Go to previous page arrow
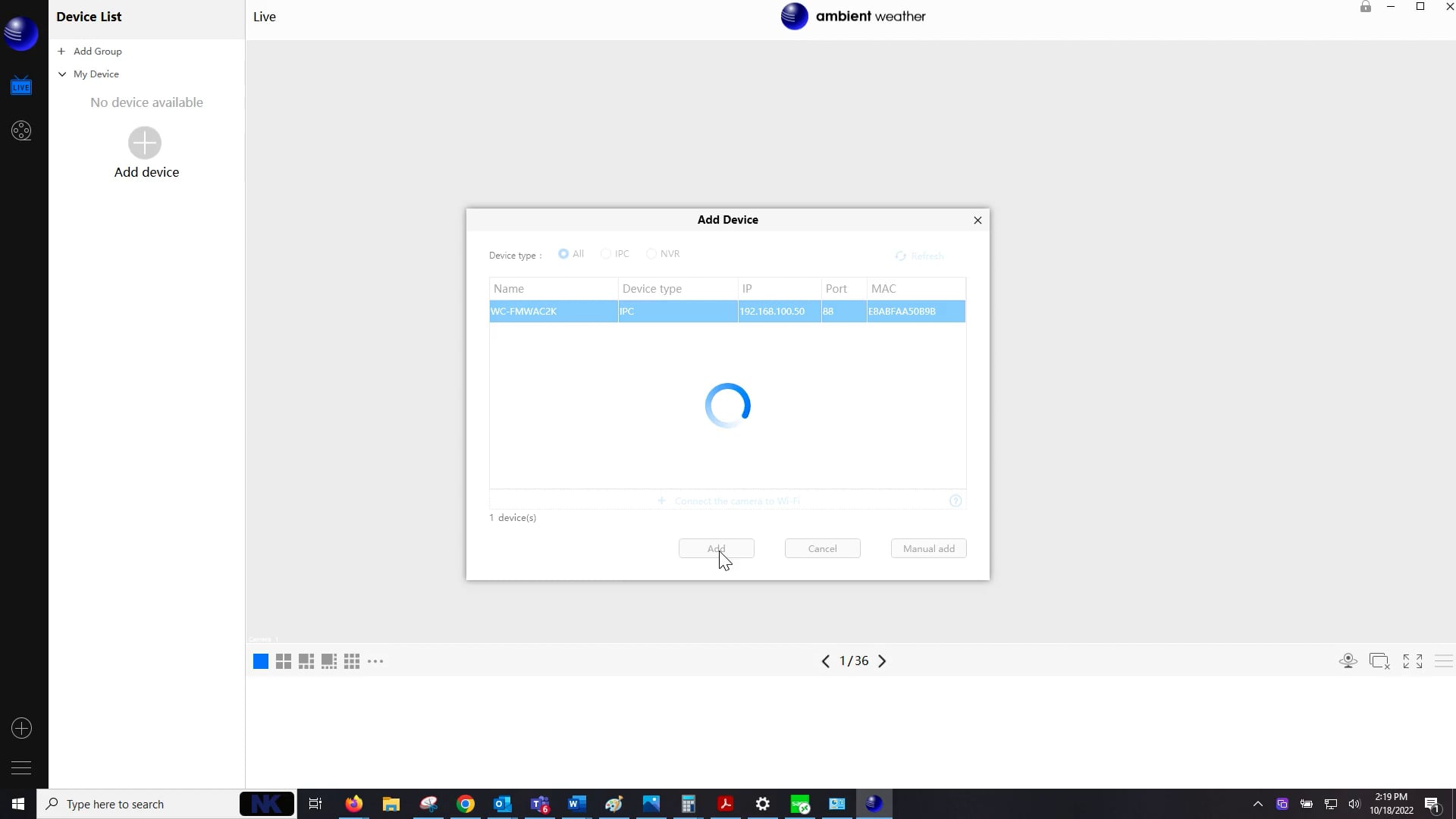The image size is (1456, 819). click(x=825, y=661)
